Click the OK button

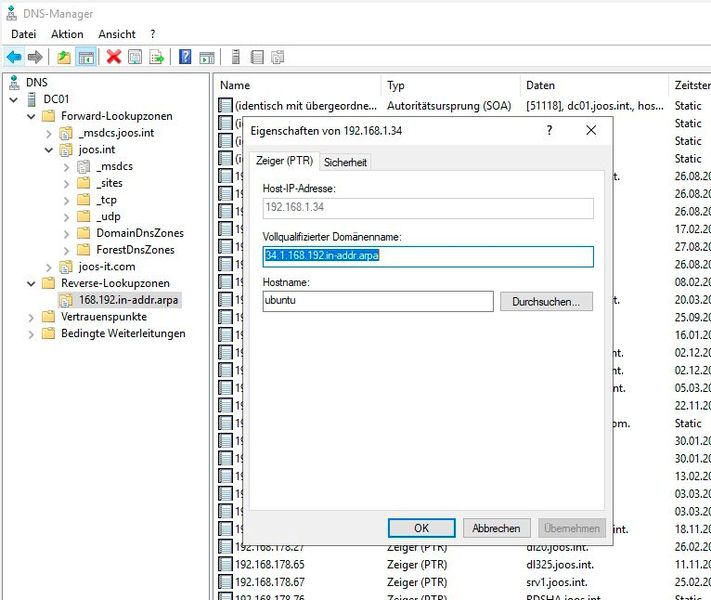[x=422, y=528]
